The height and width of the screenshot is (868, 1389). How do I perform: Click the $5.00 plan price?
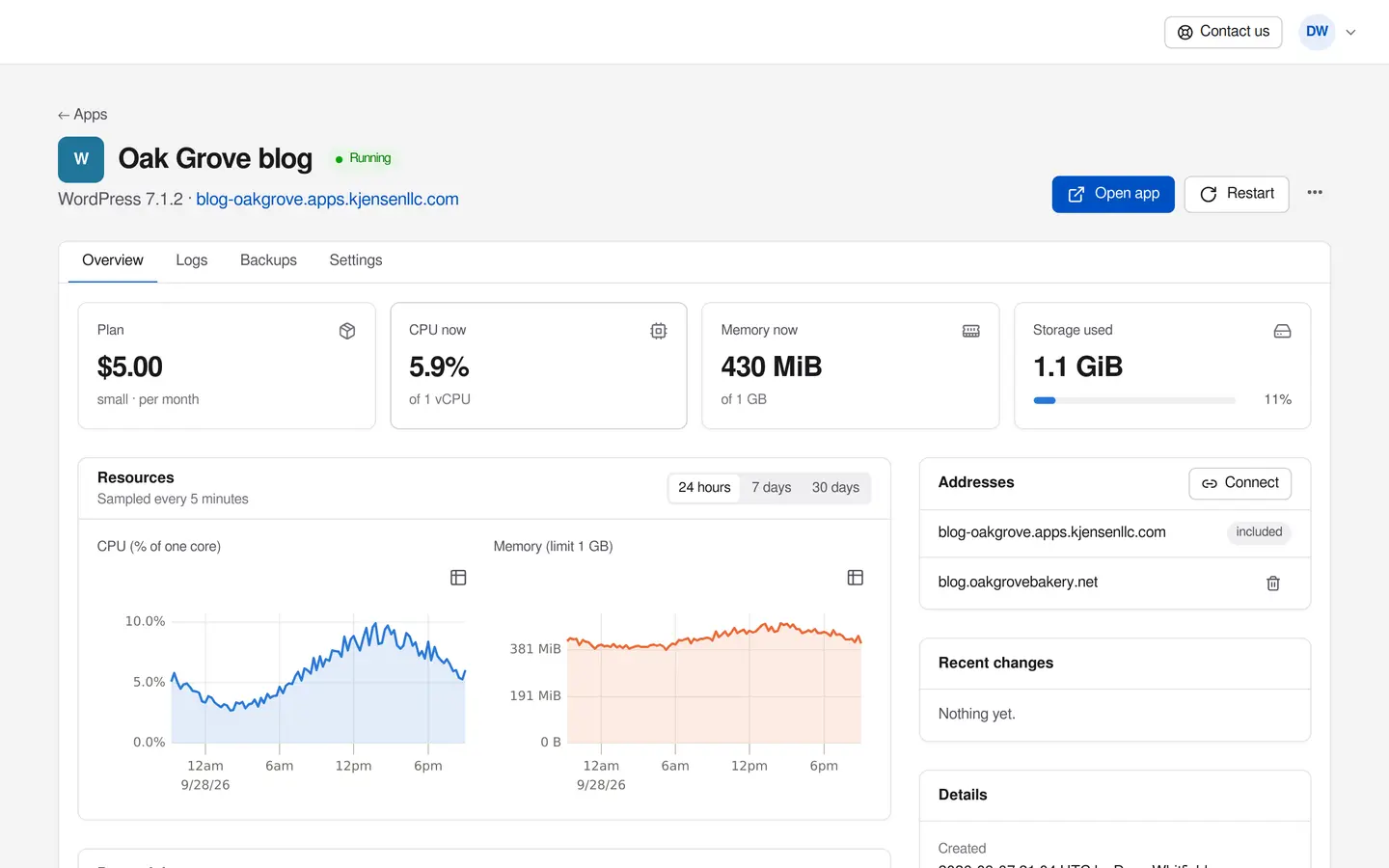point(130,367)
